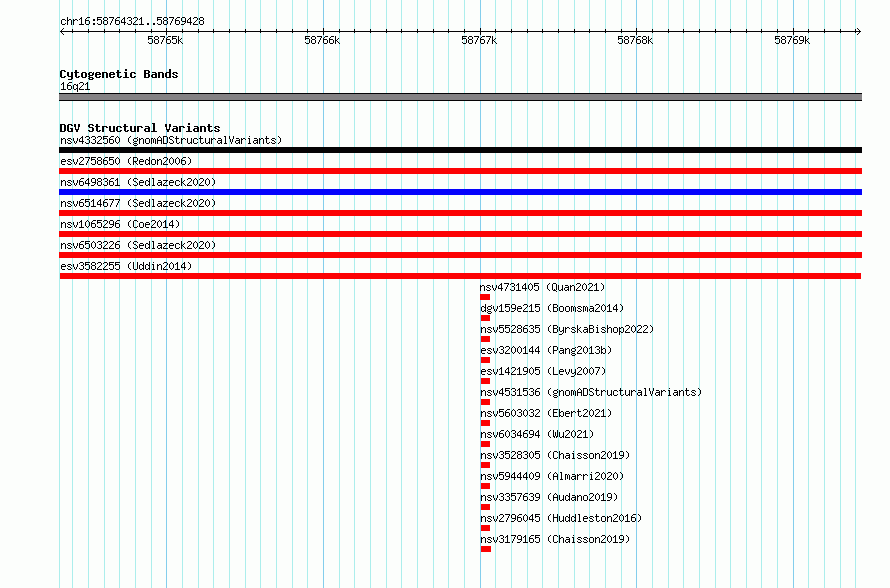Select the nsv3179165 (Chaisson2019) label
The width and height of the screenshot is (890, 588).
[555, 539]
